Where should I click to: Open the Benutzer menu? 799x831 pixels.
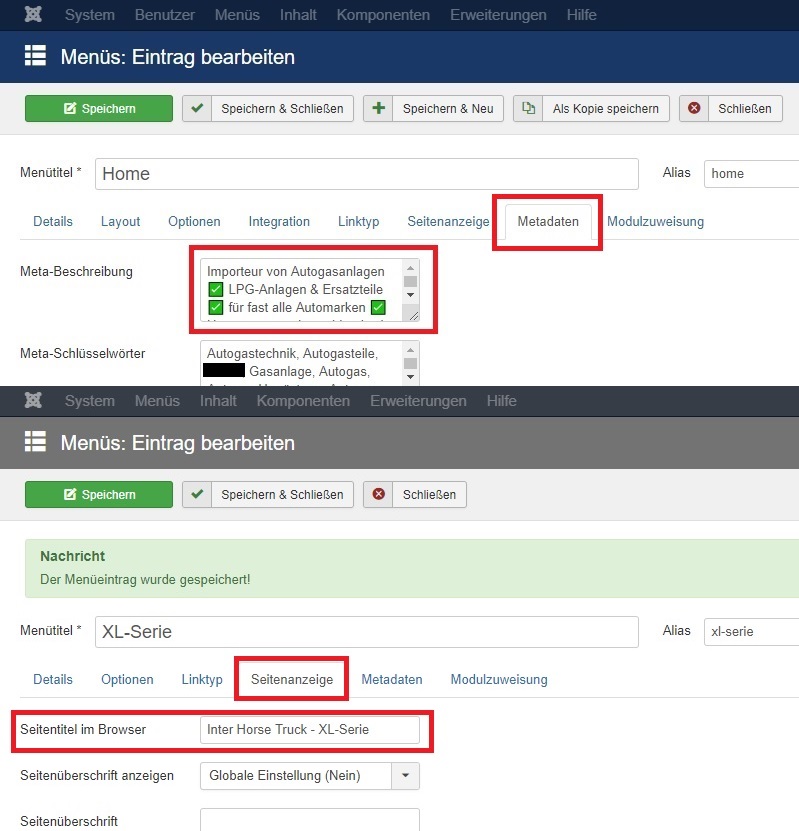165,15
